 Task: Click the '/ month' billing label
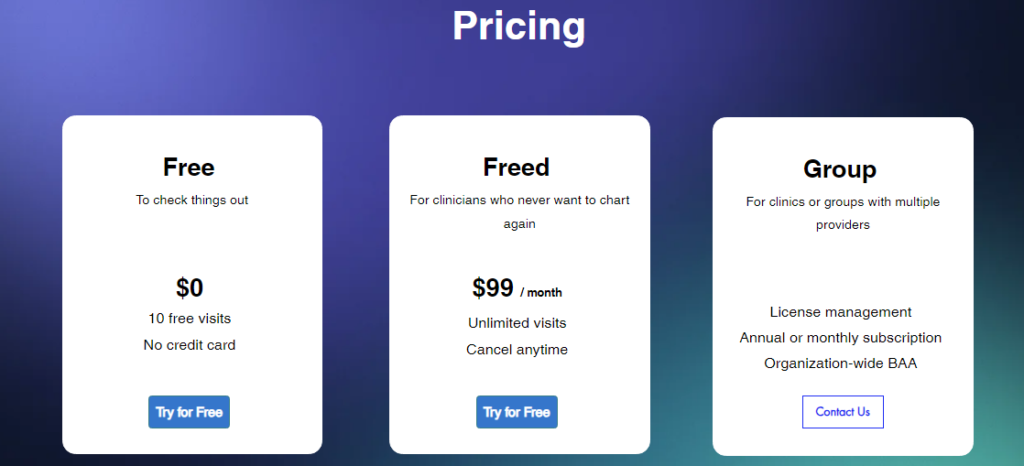pyautogui.click(x=541, y=293)
